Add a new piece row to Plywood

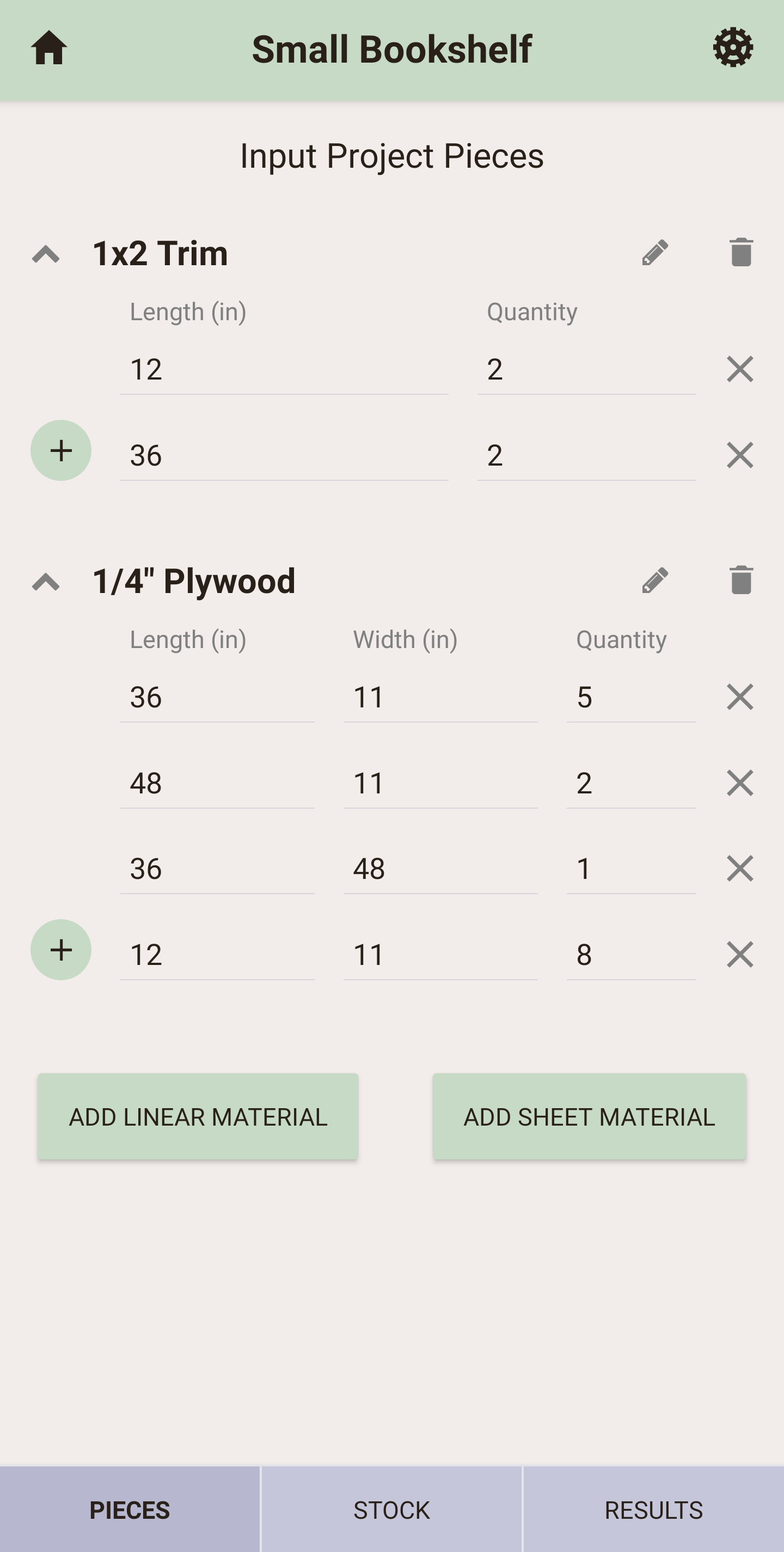pos(61,950)
